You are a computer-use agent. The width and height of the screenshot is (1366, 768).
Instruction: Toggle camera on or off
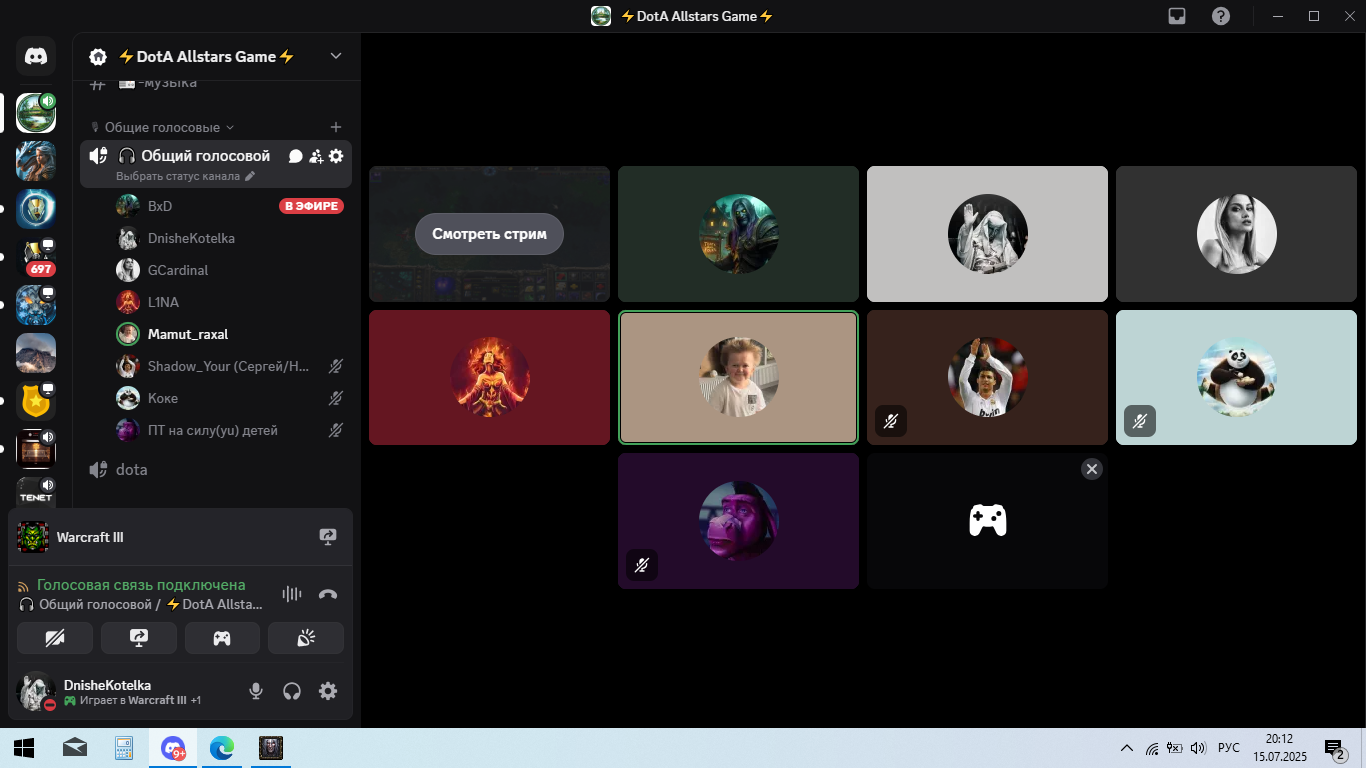click(x=55, y=638)
